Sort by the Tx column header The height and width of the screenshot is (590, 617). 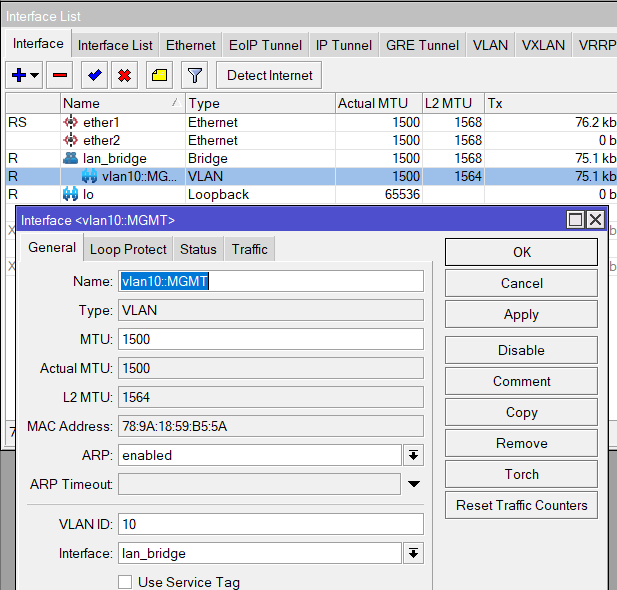point(550,104)
